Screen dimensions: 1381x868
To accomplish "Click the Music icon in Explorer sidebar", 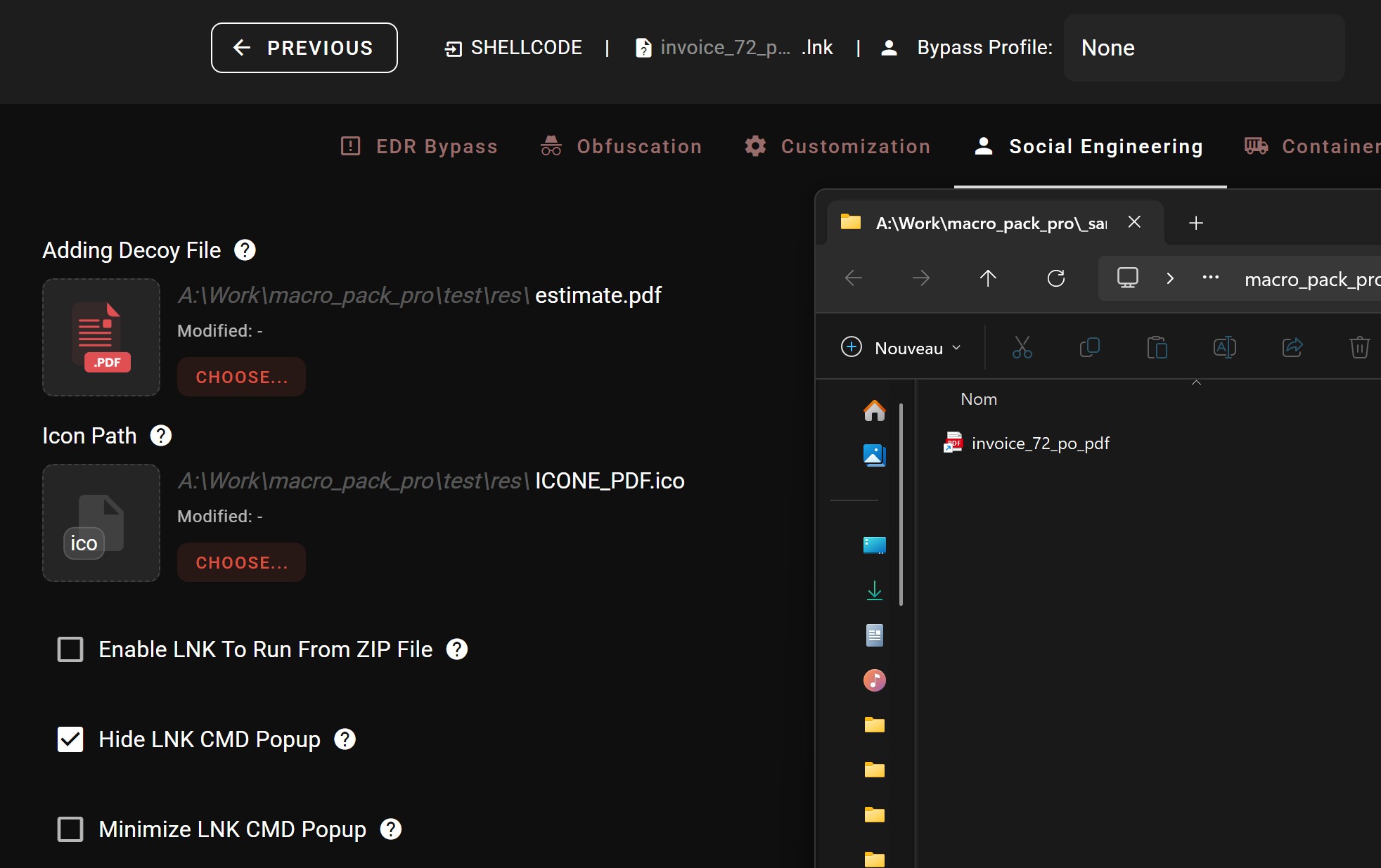I will click(874, 680).
